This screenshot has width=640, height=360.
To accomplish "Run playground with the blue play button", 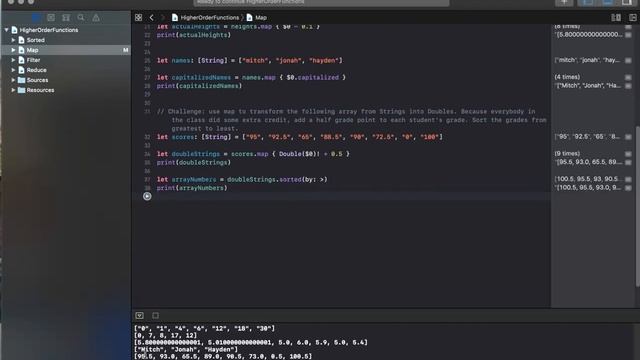I will 147,196.
